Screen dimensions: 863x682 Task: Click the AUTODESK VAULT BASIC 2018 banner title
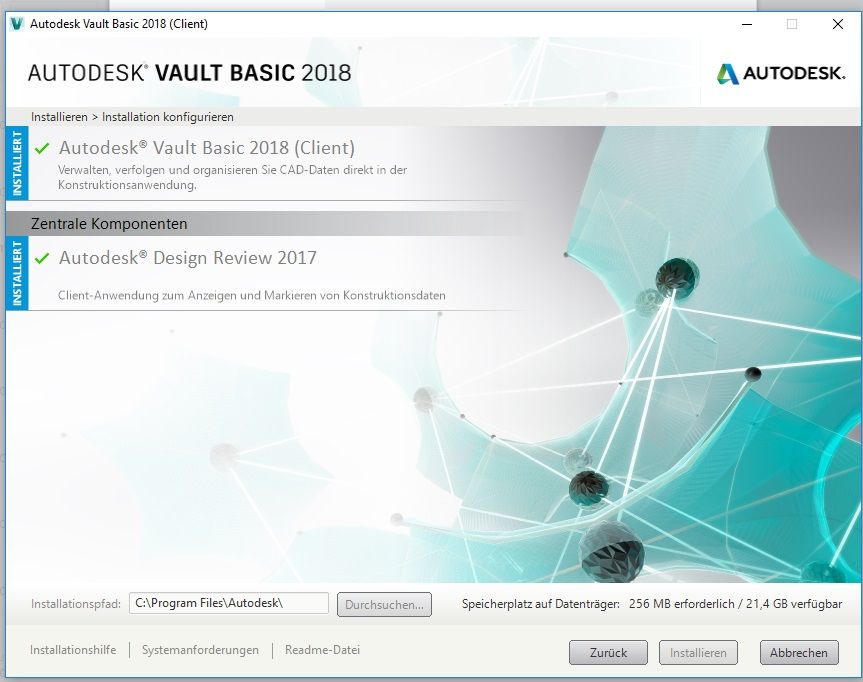pyautogui.click(x=189, y=73)
